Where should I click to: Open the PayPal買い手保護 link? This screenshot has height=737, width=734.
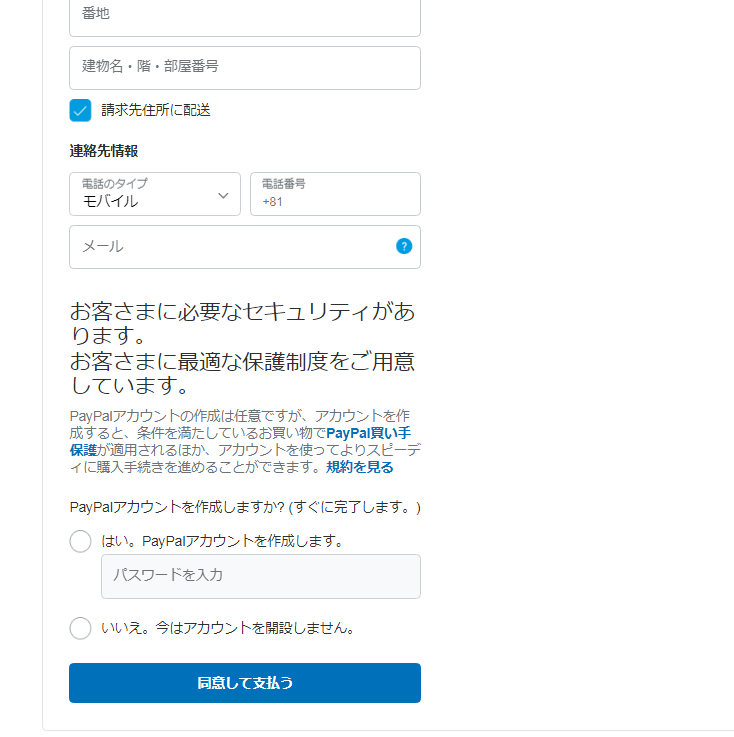pyautogui.click(x=368, y=433)
